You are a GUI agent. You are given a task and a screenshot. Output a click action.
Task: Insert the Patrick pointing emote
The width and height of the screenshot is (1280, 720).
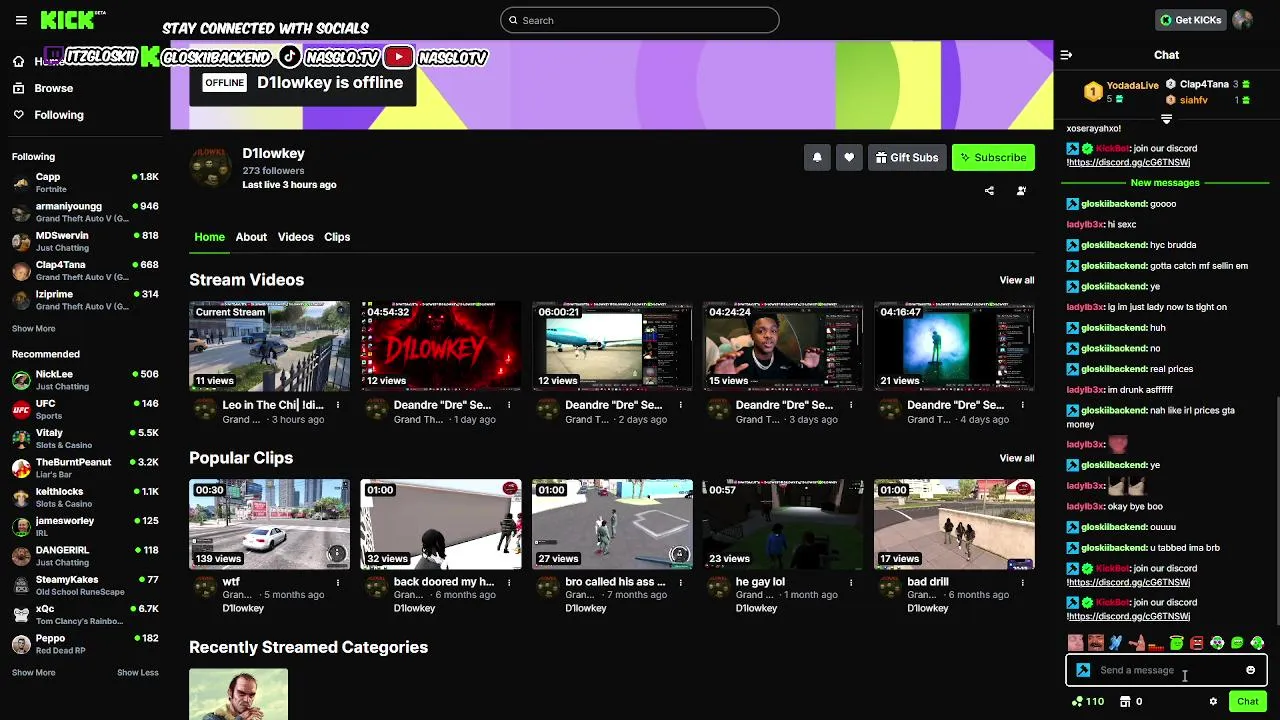[1136, 643]
